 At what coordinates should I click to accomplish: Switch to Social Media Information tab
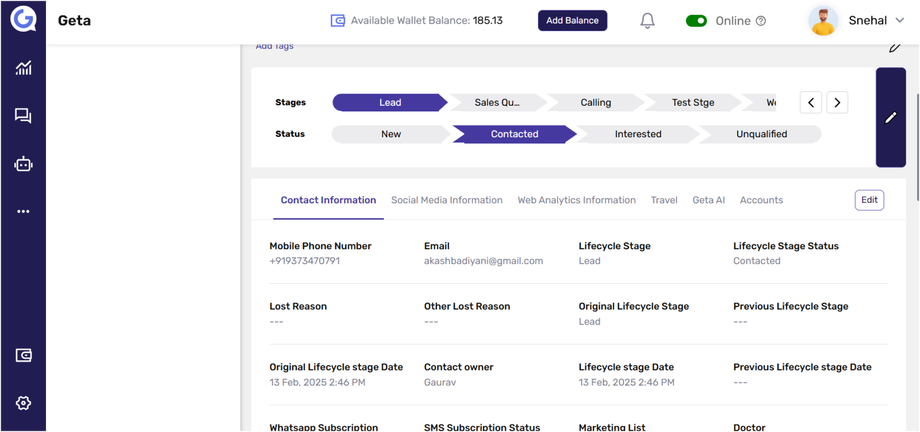point(446,200)
